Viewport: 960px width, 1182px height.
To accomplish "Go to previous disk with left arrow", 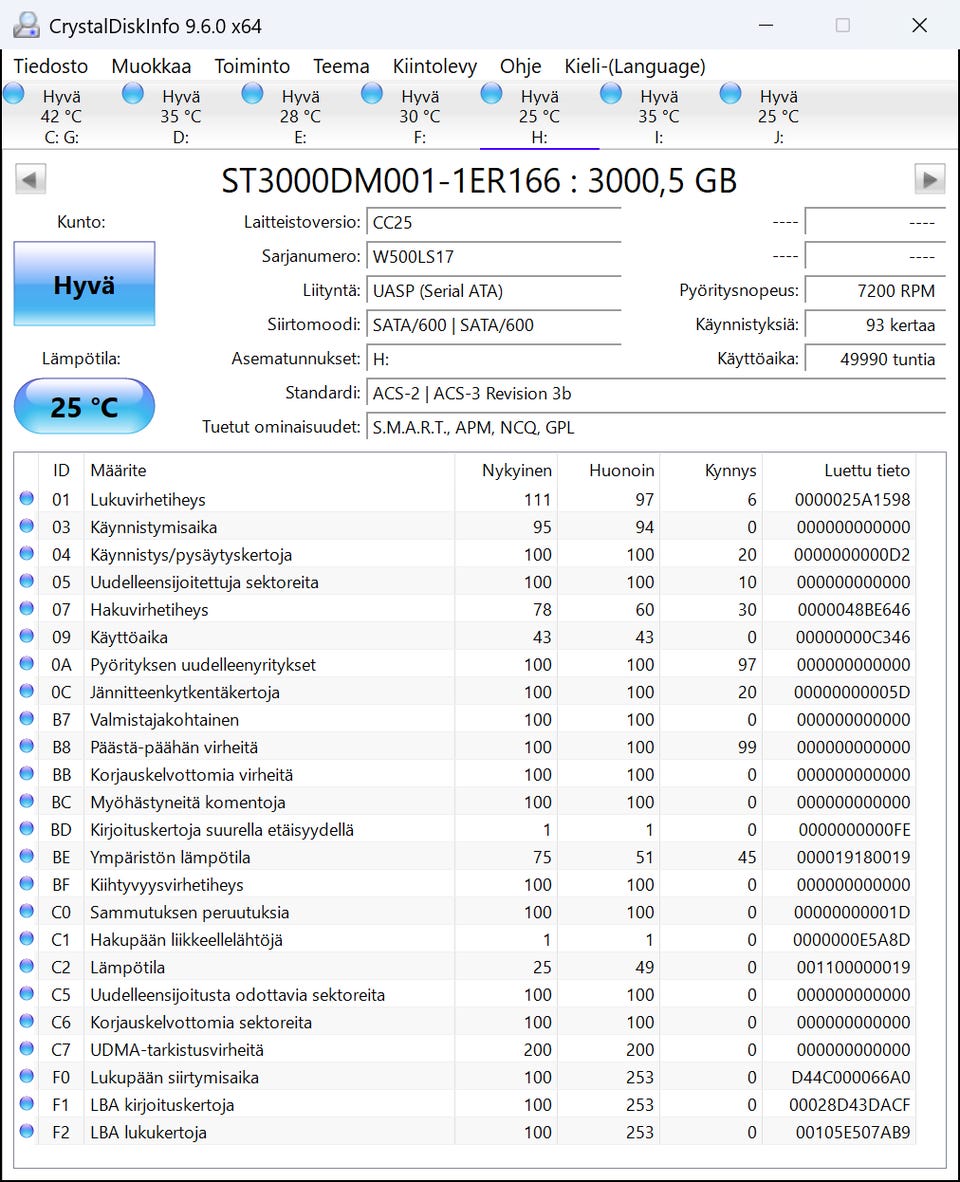I will tap(30, 179).
